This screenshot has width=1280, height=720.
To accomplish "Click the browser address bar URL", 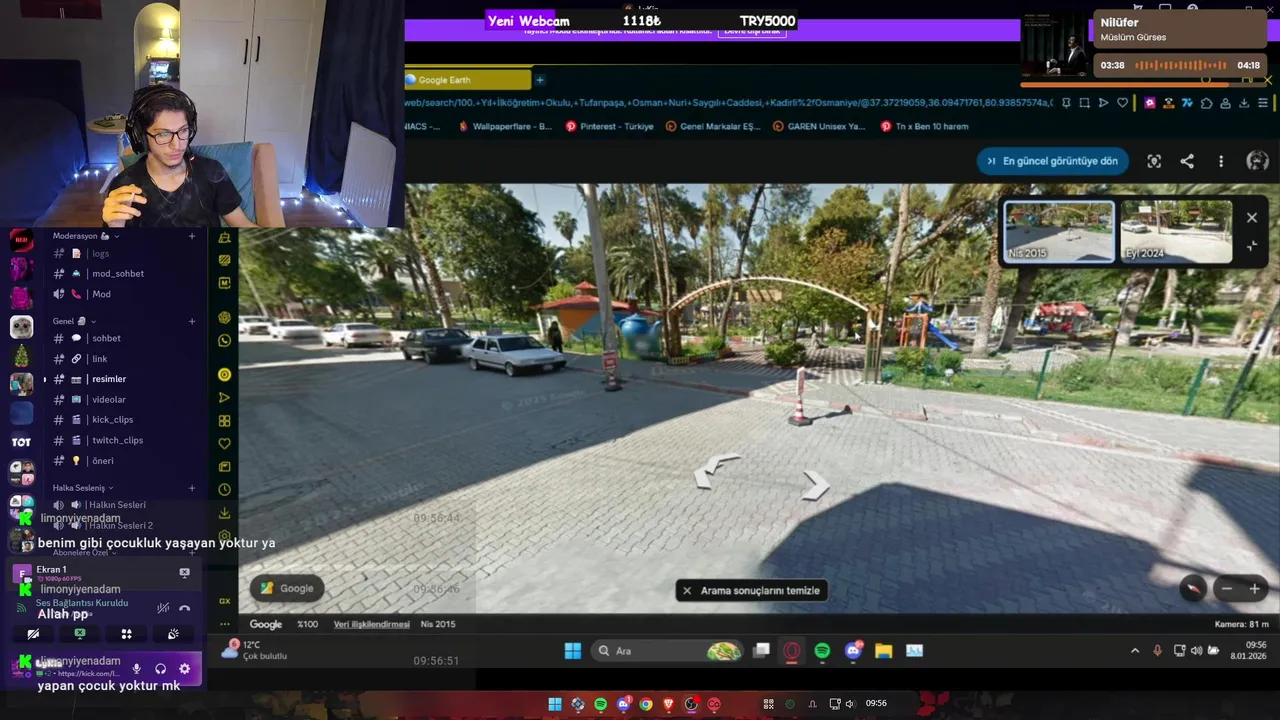I will (x=728, y=102).
